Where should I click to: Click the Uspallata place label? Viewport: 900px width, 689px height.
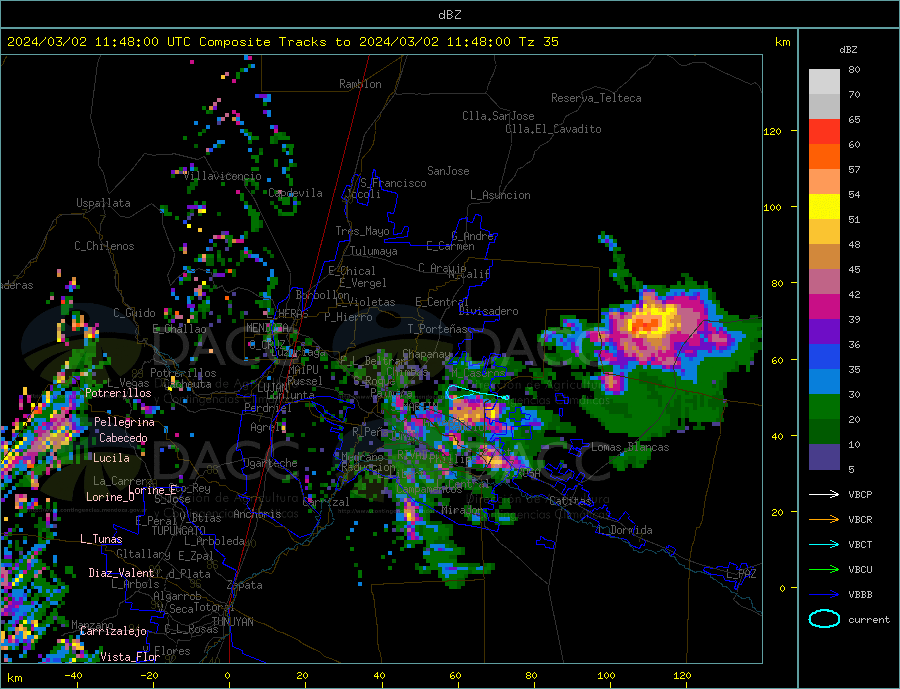coord(103,203)
